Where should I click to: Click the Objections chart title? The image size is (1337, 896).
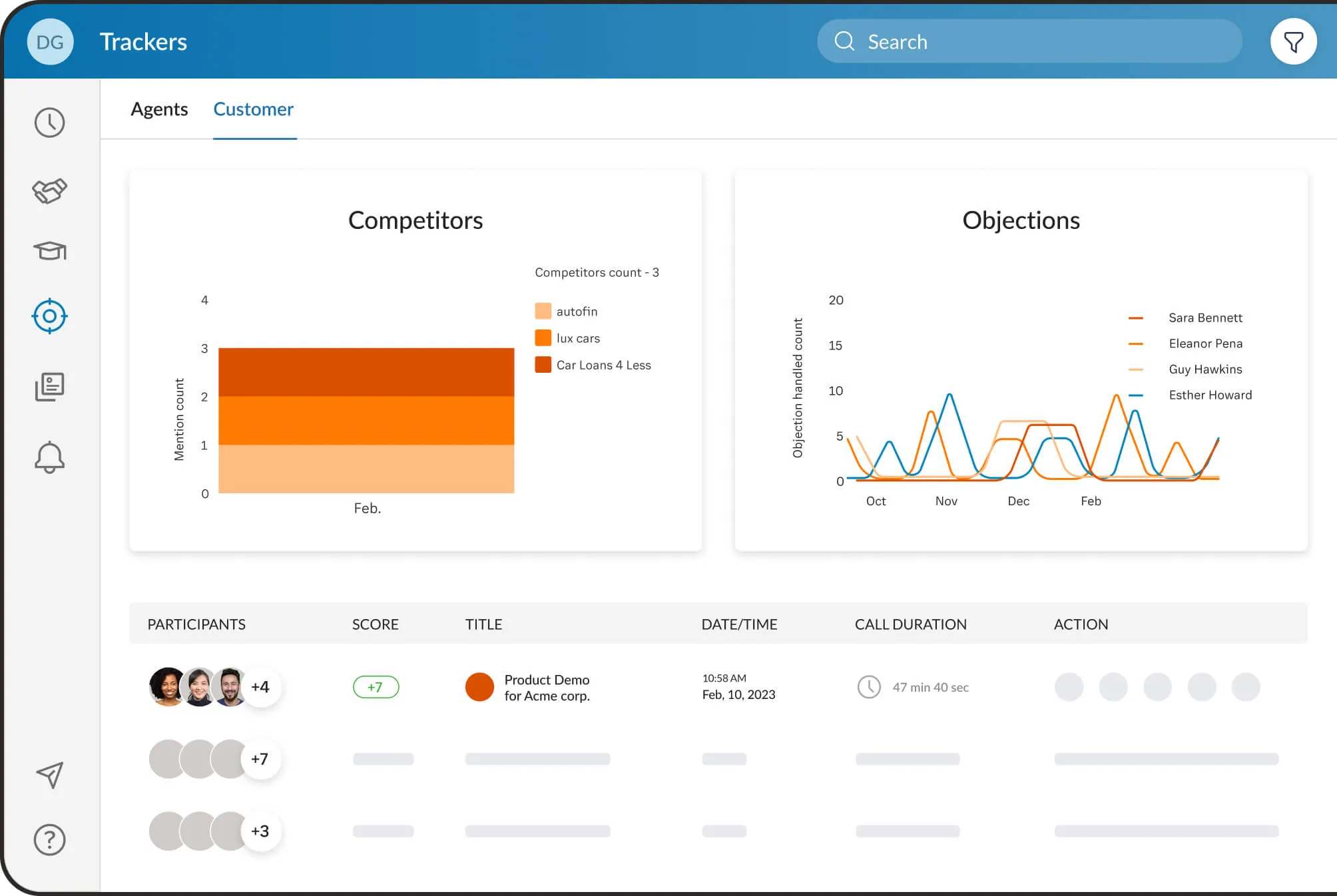pyautogui.click(x=1021, y=220)
